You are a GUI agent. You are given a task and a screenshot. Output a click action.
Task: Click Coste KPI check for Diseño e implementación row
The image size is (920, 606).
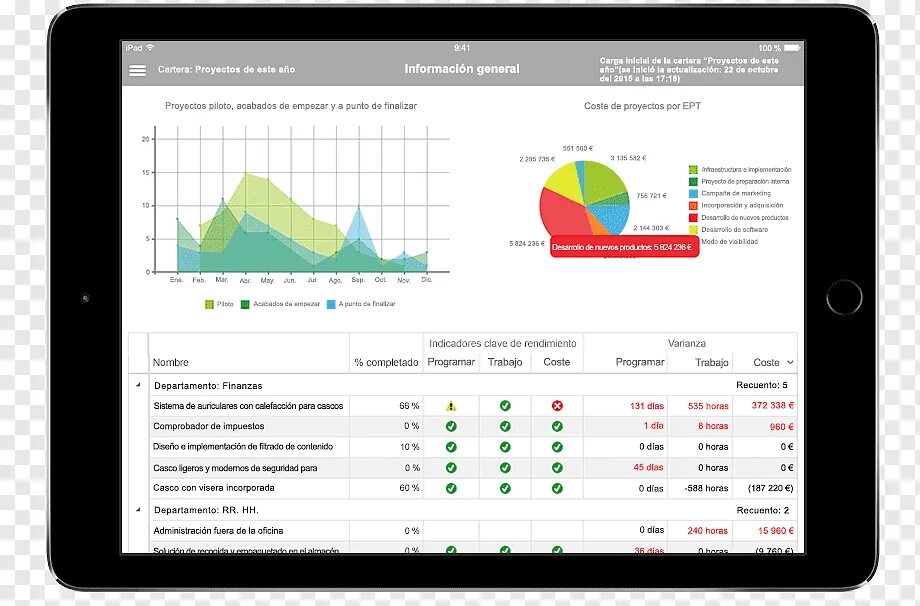click(557, 447)
